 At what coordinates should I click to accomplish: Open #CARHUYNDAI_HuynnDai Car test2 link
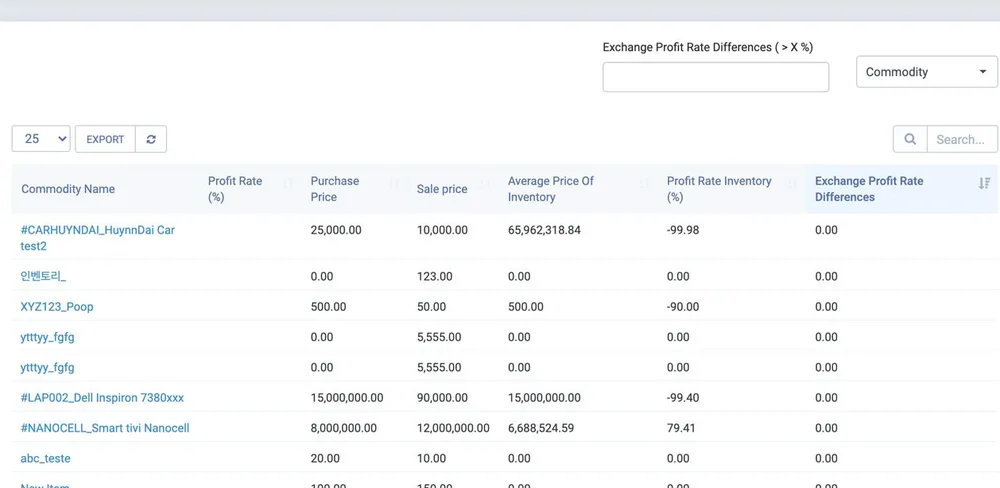pos(98,238)
